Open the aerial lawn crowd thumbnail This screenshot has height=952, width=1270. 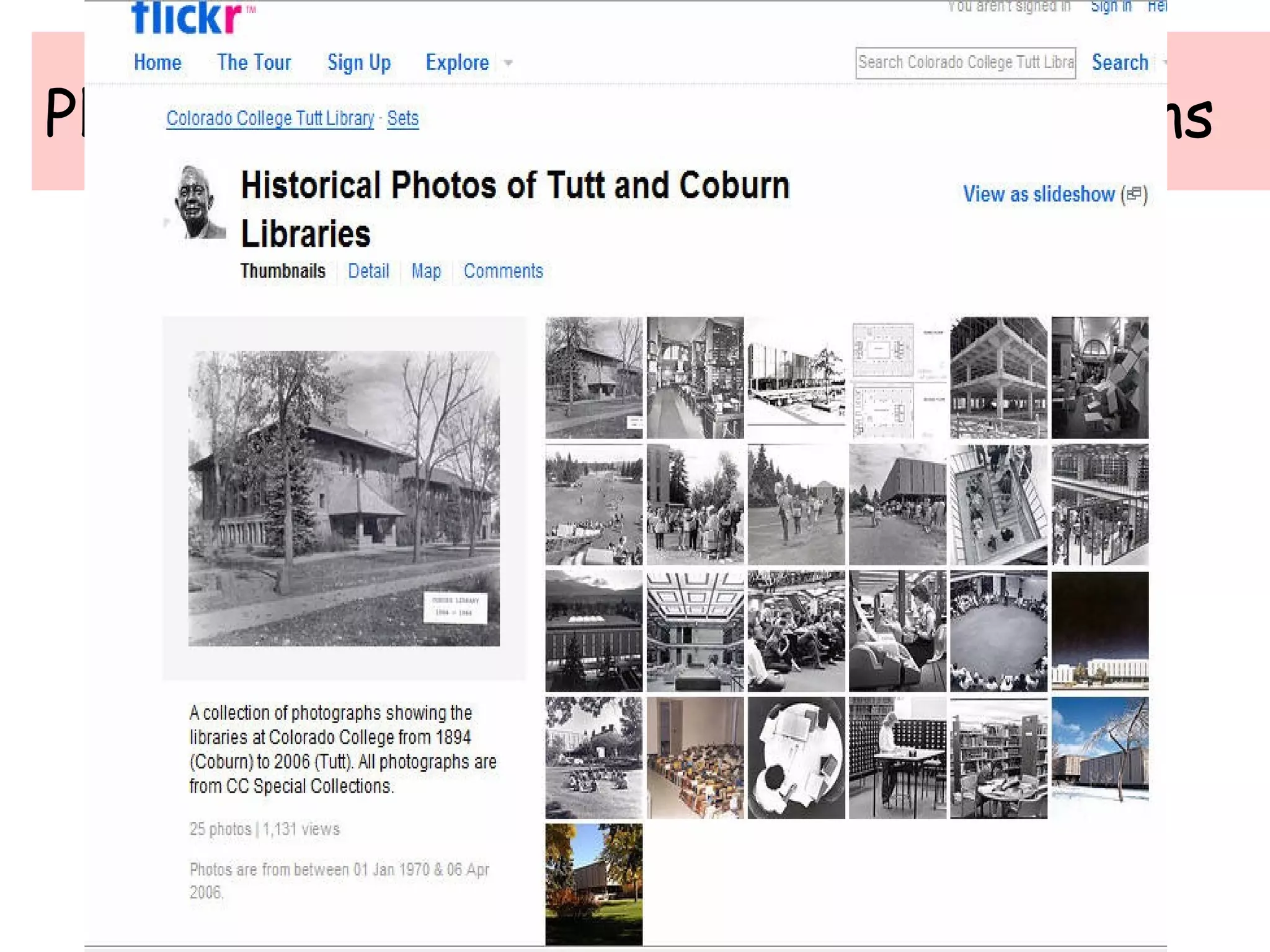pos(594,505)
